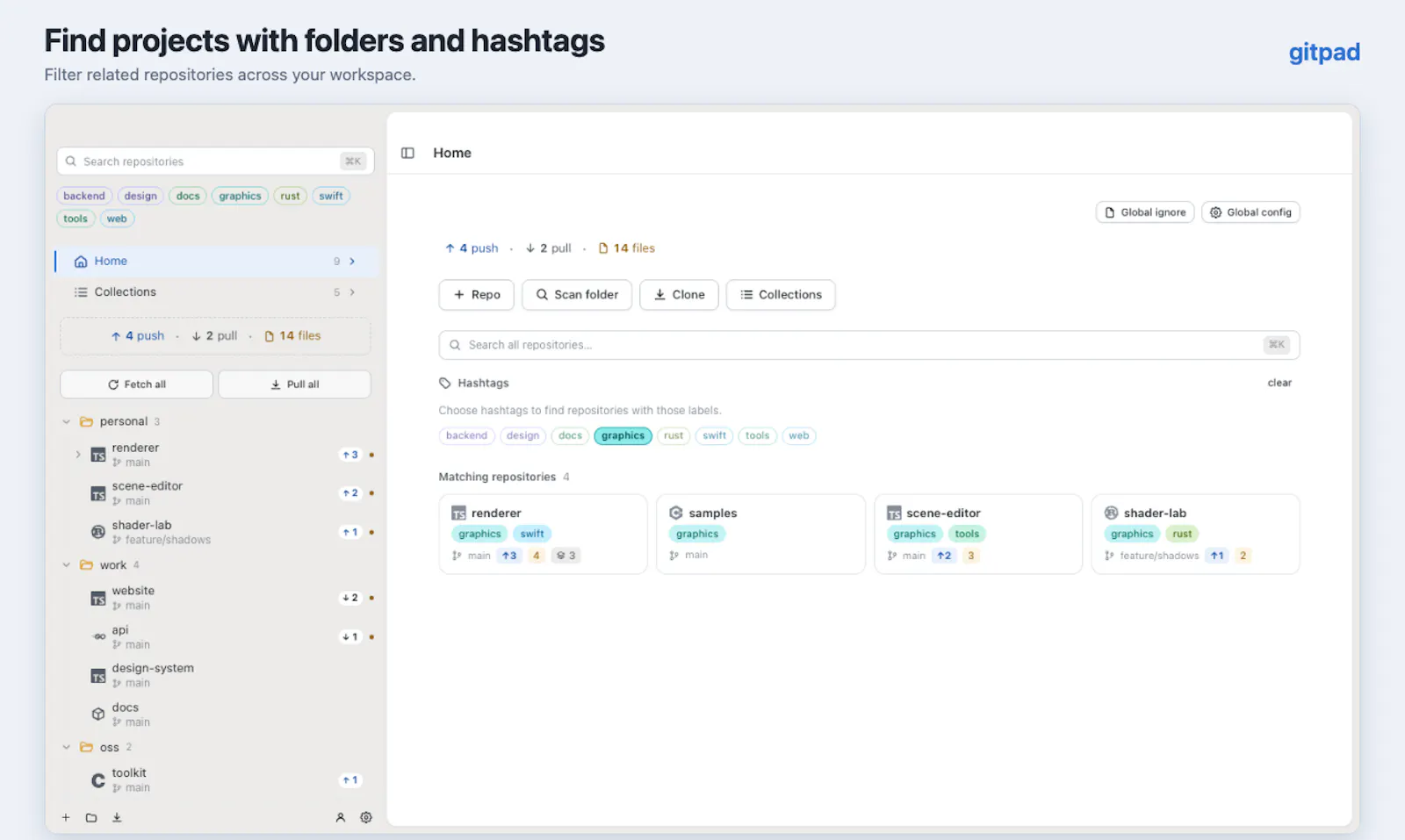Open Collections in the sidebar
The image size is (1405, 840).
pyautogui.click(x=217, y=292)
